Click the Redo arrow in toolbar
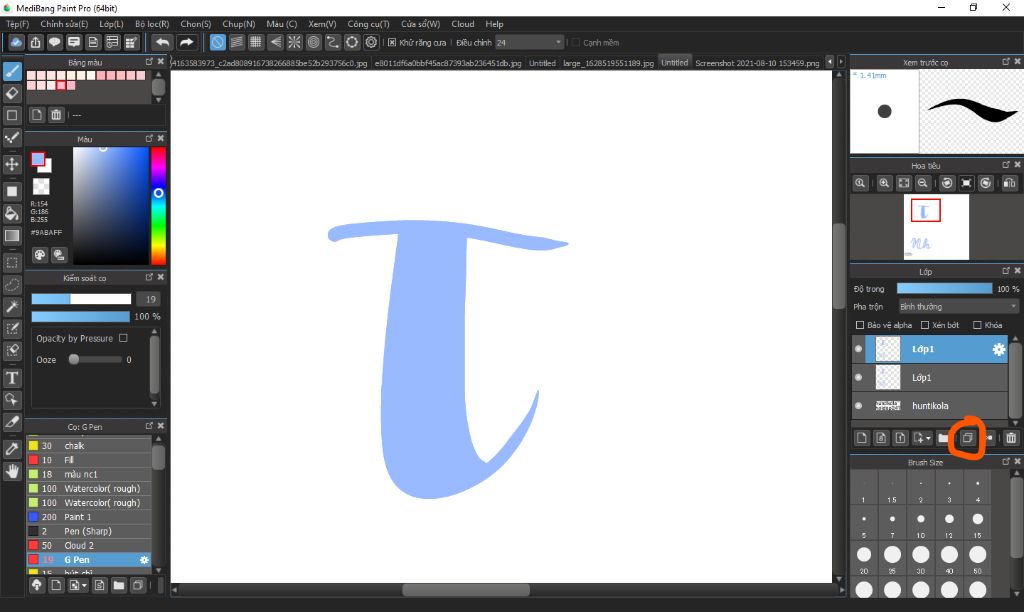This screenshot has height=612, width=1024. coord(186,42)
